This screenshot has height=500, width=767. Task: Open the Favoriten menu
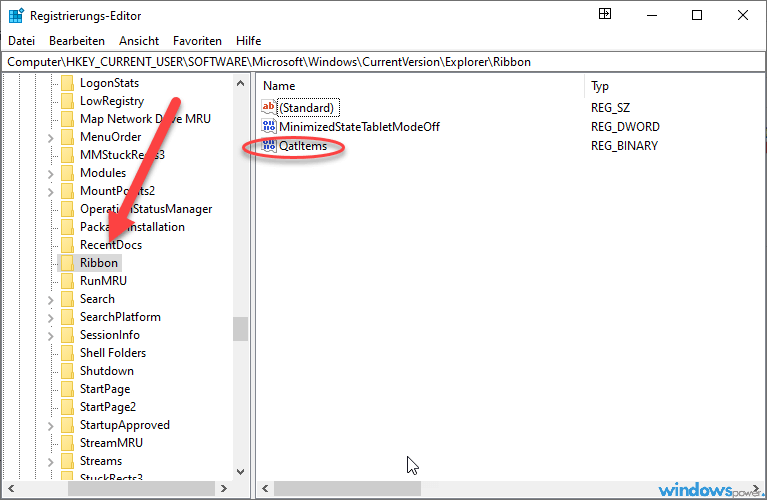tap(197, 41)
